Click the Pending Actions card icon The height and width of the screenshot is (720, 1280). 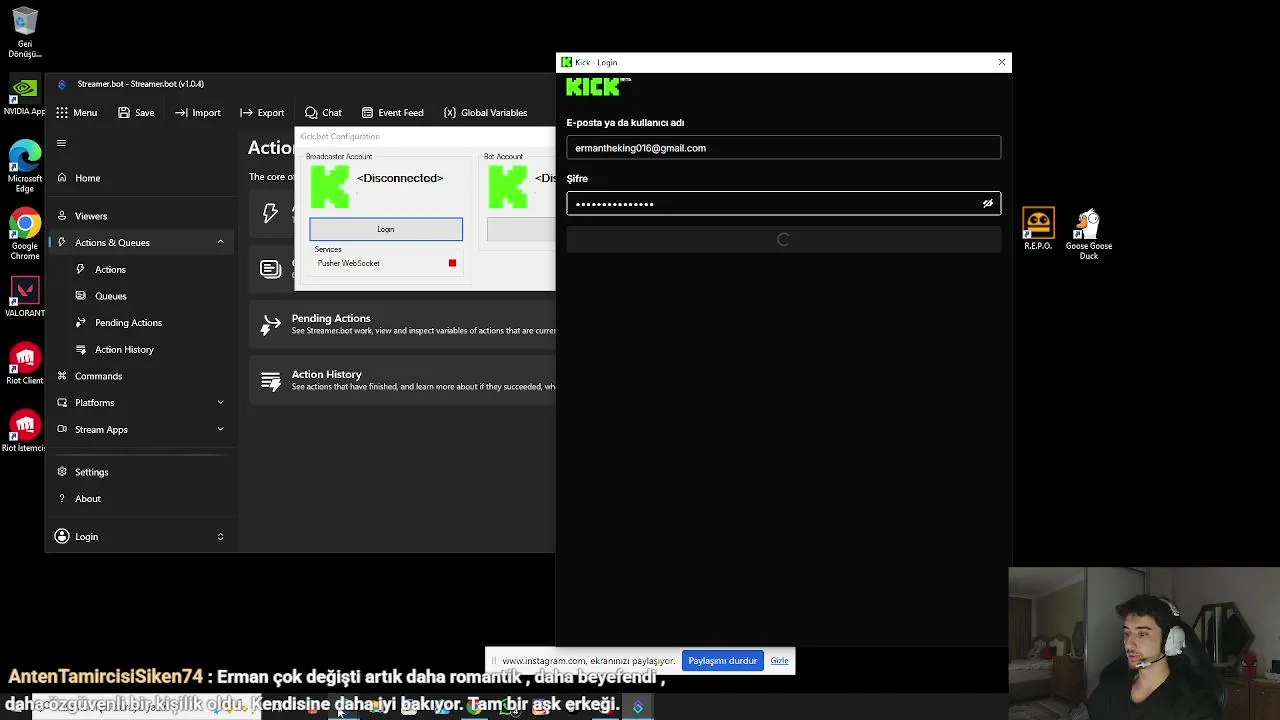tap(270, 325)
